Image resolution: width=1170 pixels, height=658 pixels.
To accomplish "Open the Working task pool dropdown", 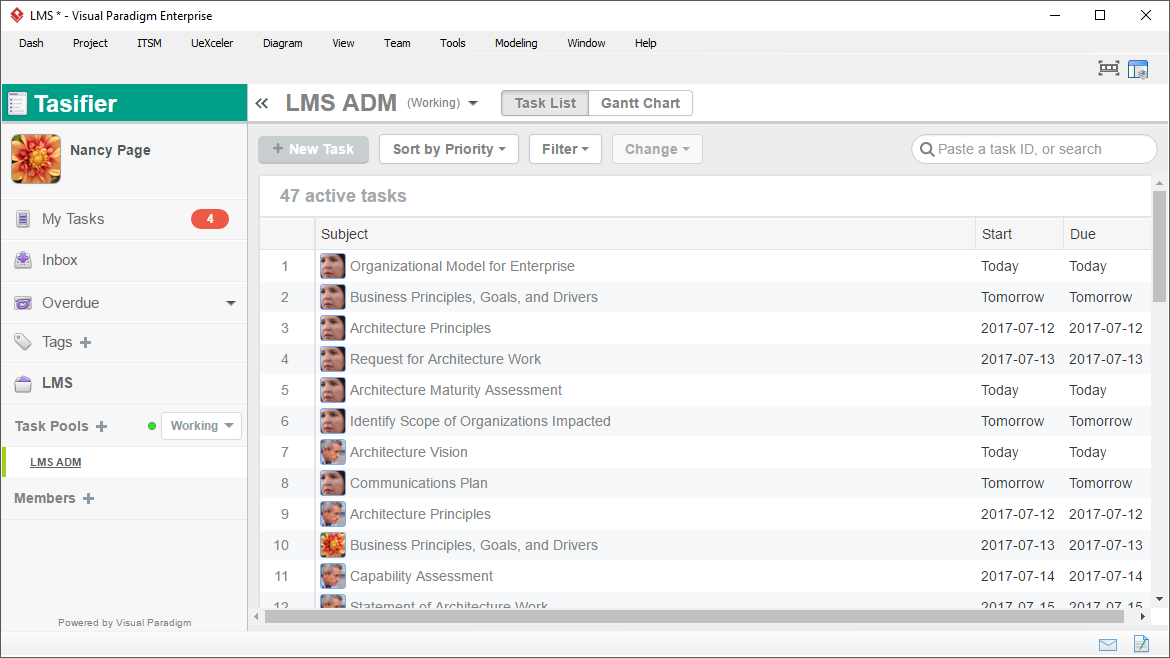I will tap(201, 426).
